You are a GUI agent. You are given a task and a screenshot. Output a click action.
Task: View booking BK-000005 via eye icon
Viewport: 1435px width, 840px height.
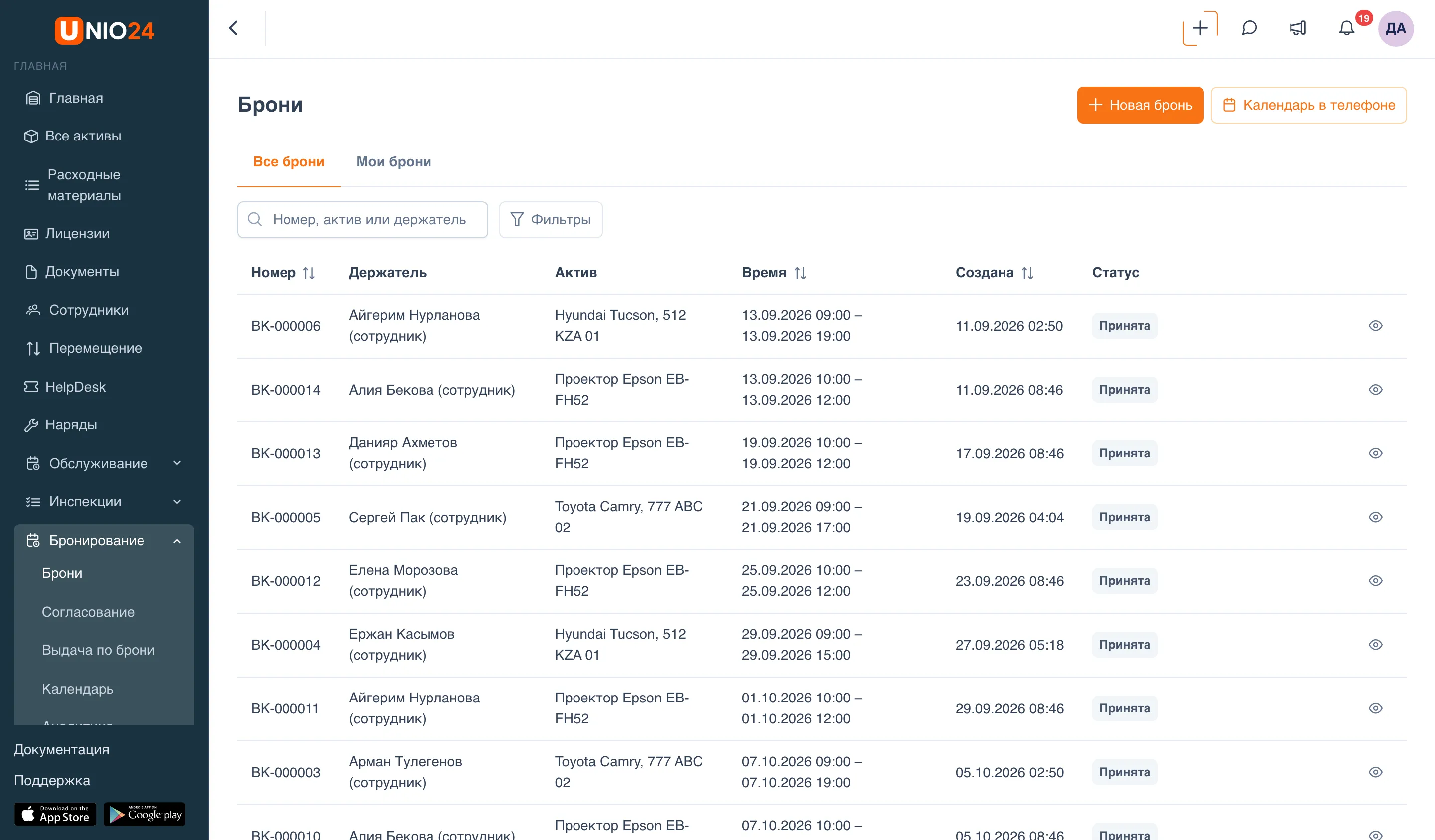tap(1375, 517)
